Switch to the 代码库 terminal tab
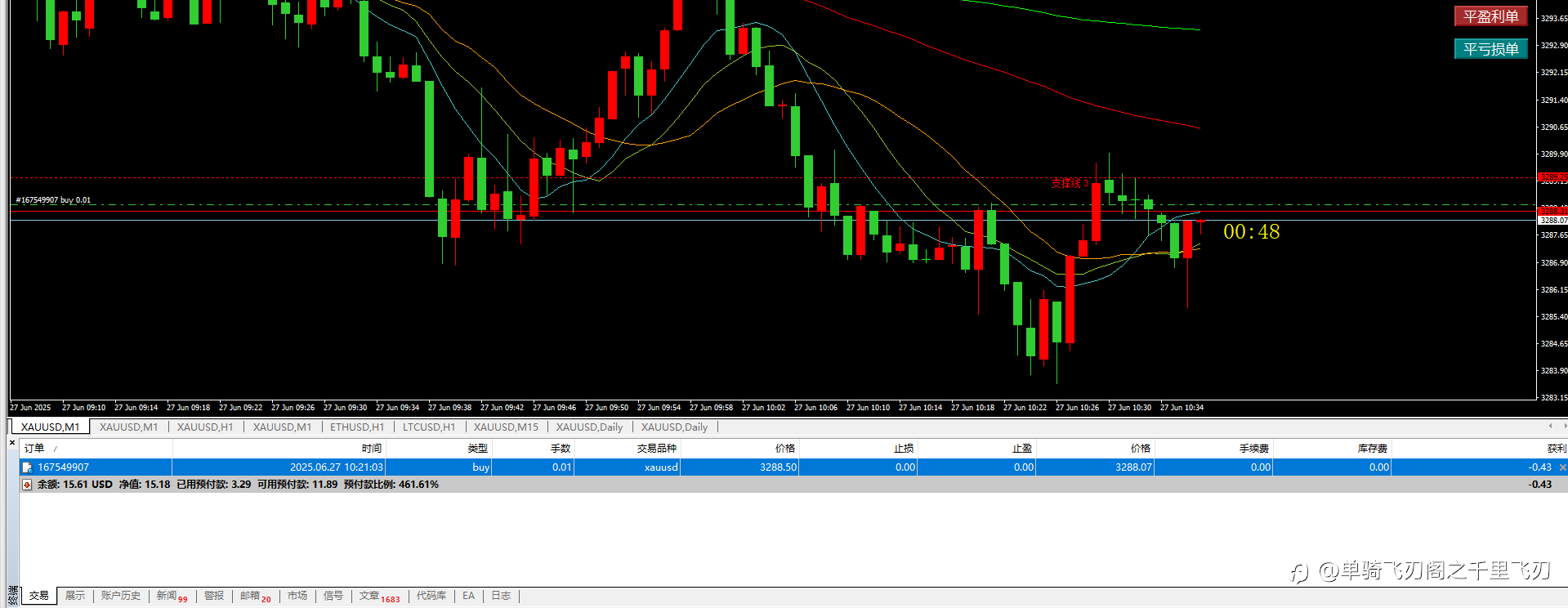This screenshot has height=608, width=1568. pyautogui.click(x=431, y=596)
